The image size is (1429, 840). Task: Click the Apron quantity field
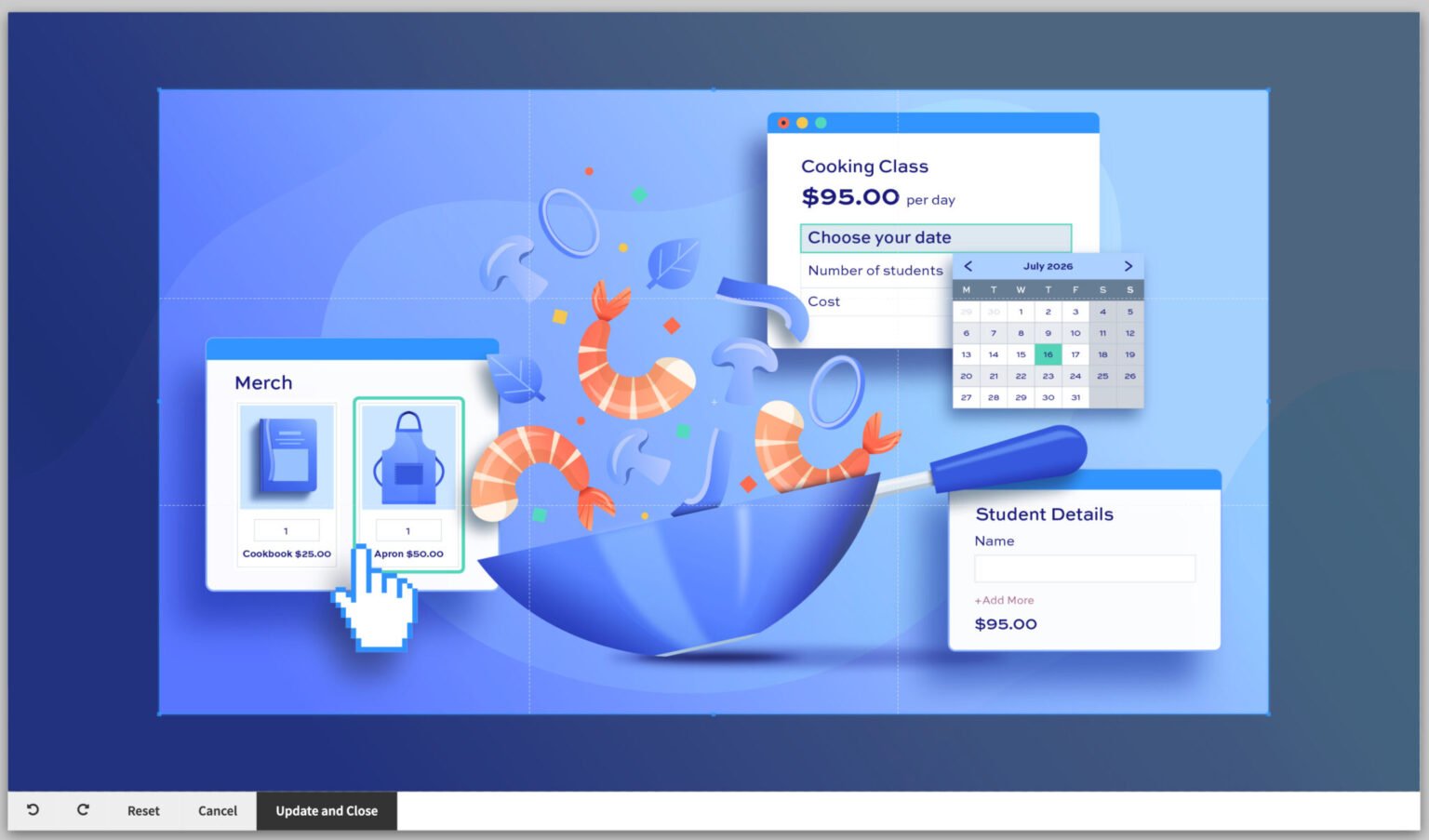[407, 529]
